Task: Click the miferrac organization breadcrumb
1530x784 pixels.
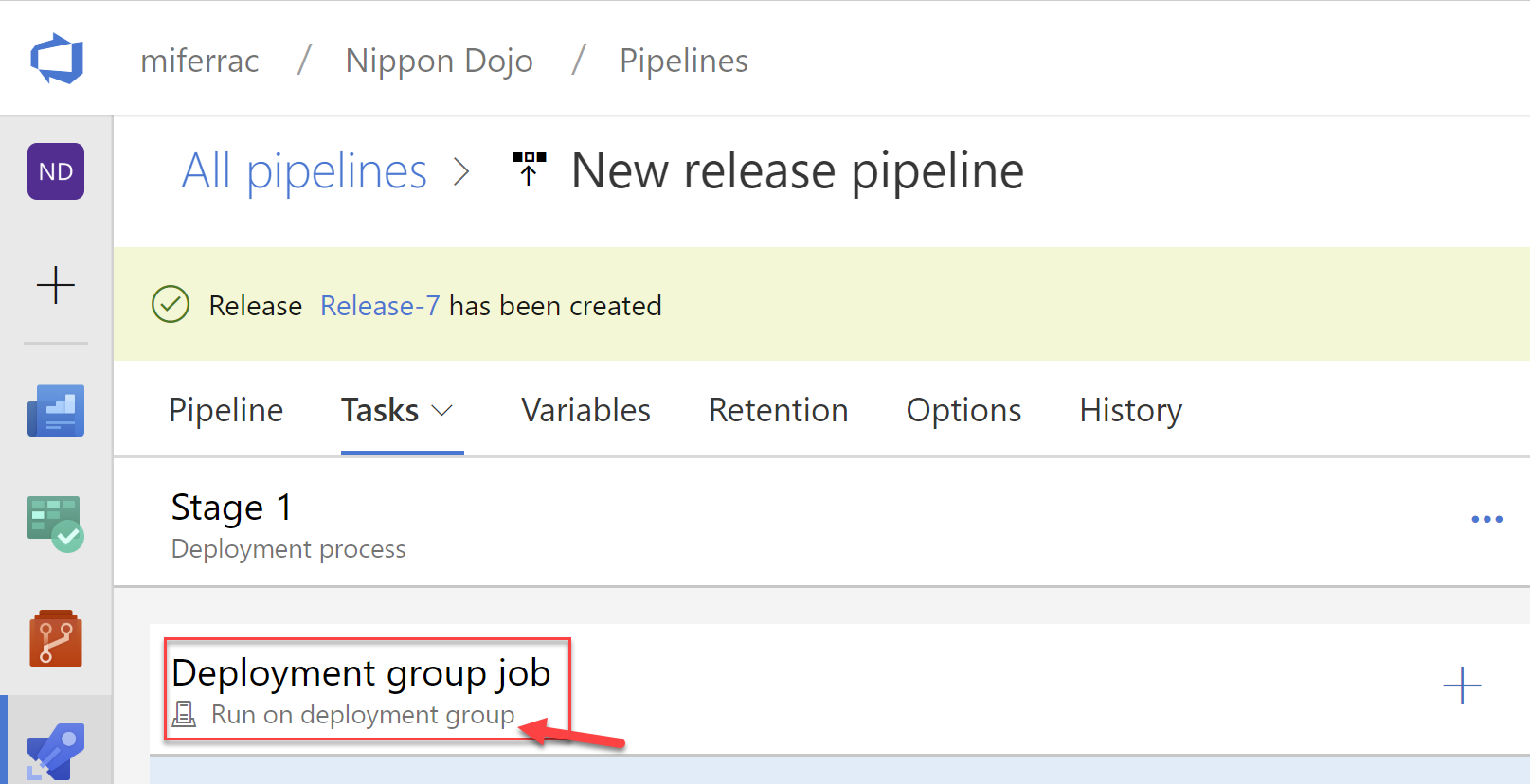Action: coord(200,61)
